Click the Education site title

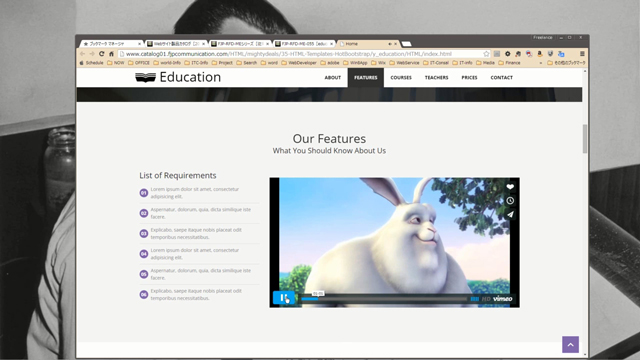click(x=190, y=77)
